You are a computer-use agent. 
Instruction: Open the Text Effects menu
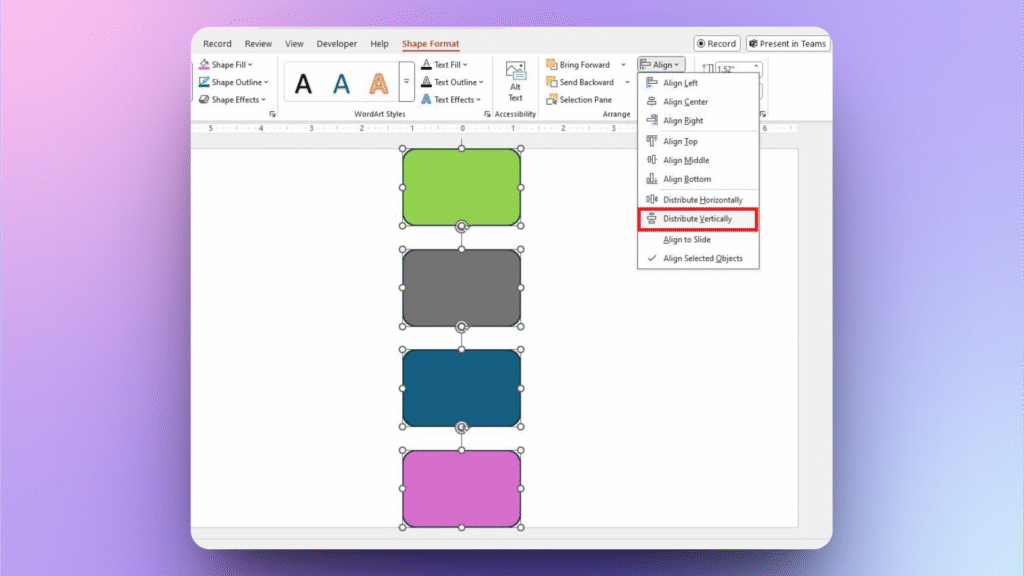point(452,99)
